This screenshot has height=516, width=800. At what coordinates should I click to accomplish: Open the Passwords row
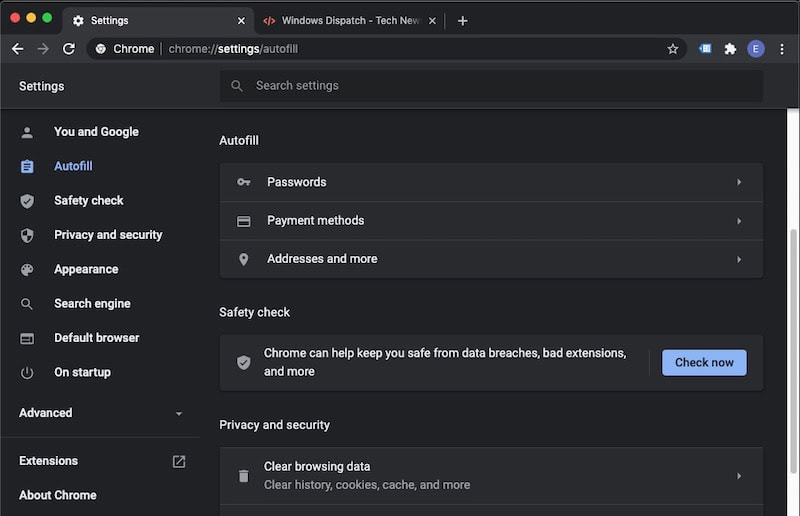(x=491, y=182)
